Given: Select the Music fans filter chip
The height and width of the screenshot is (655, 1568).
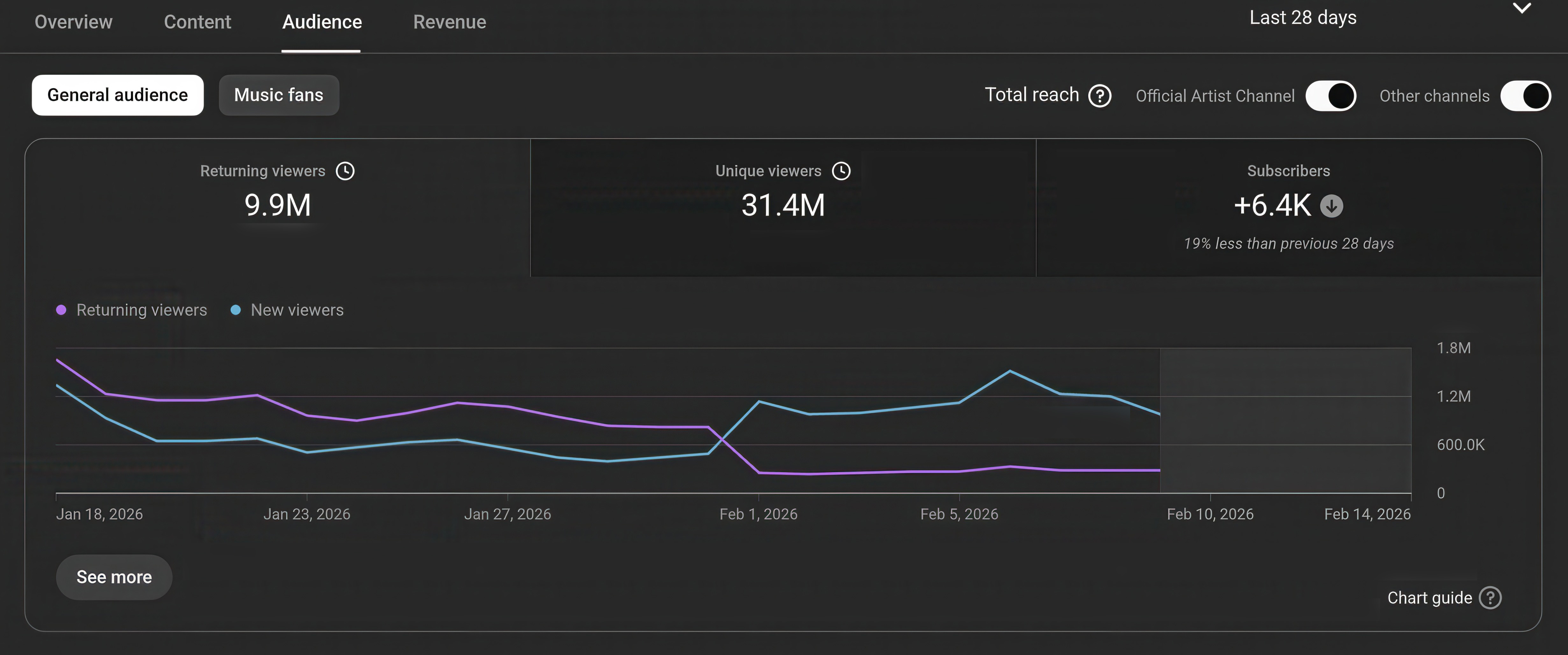Looking at the screenshot, I should tap(279, 95).
